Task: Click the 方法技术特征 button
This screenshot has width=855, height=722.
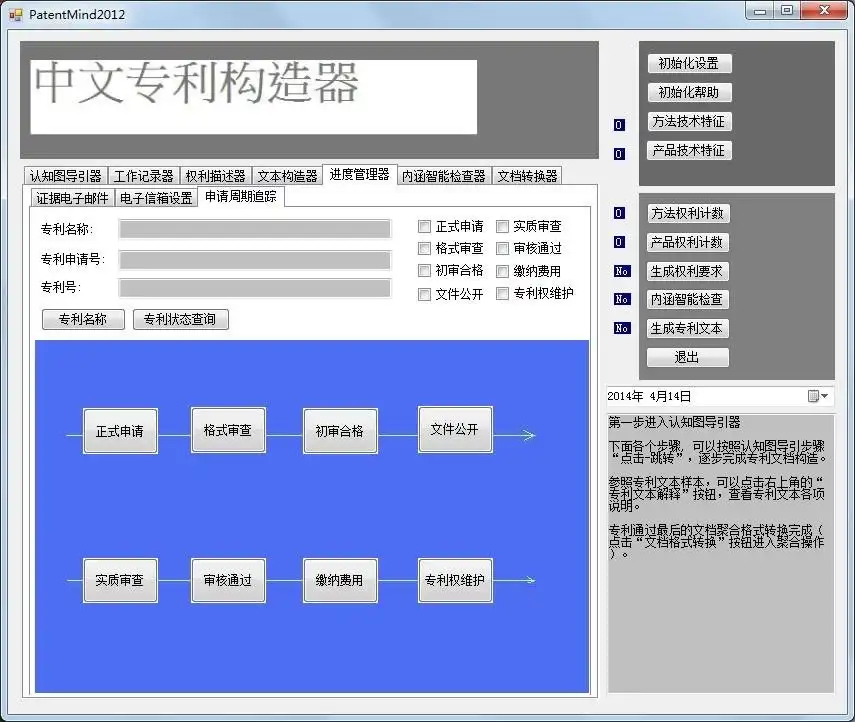Action: point(689,121)
